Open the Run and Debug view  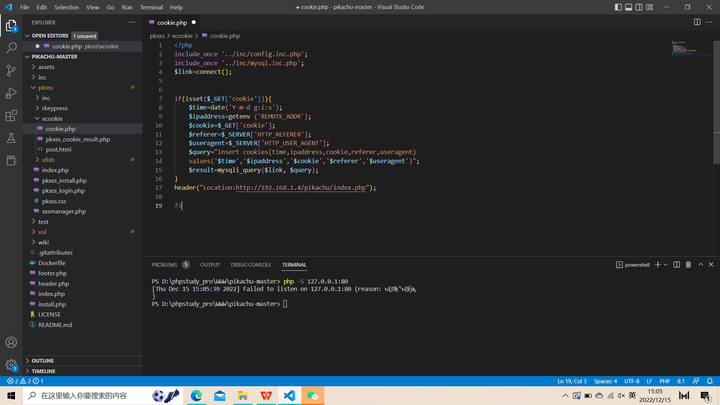click(11, 93)
